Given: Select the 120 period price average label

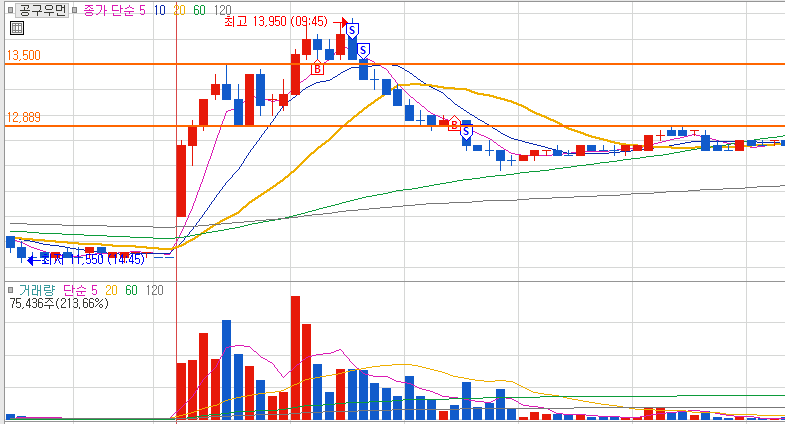Looking at the screenshot, I should (x=222, y=10).
